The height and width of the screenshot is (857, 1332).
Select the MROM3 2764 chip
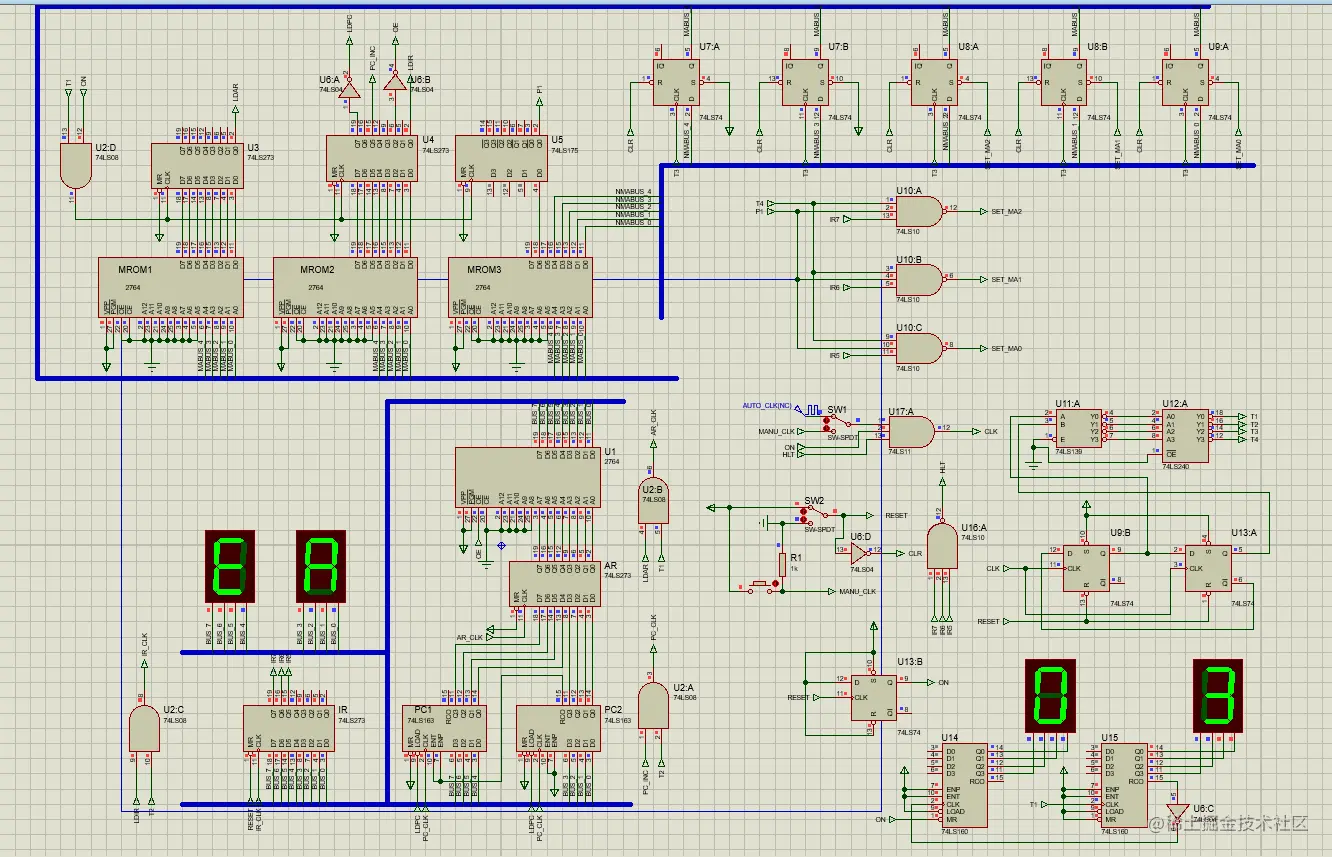(x=520, y=288)
